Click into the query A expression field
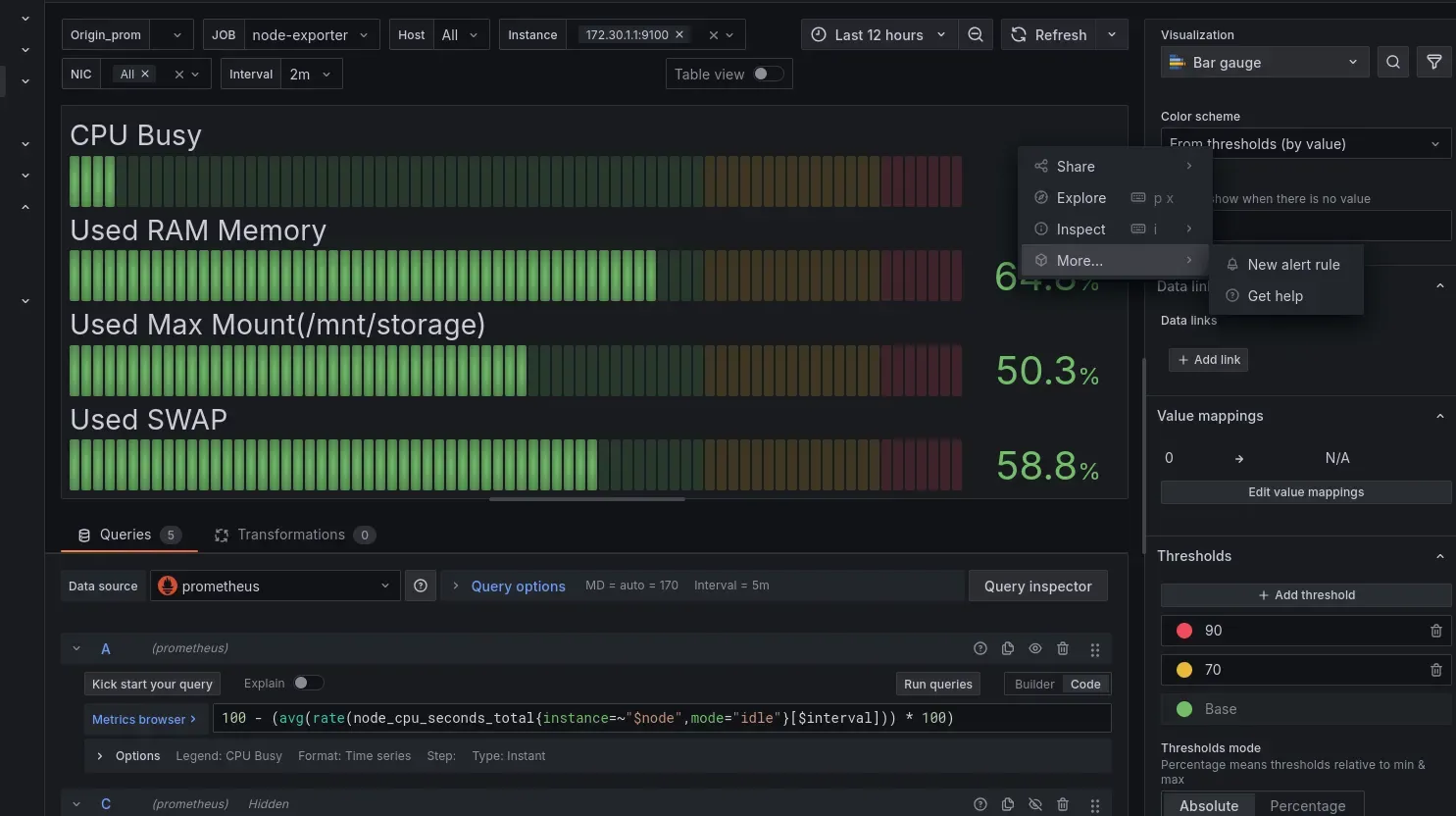This screenshot has width=1456, height=816. click(662, 718)
